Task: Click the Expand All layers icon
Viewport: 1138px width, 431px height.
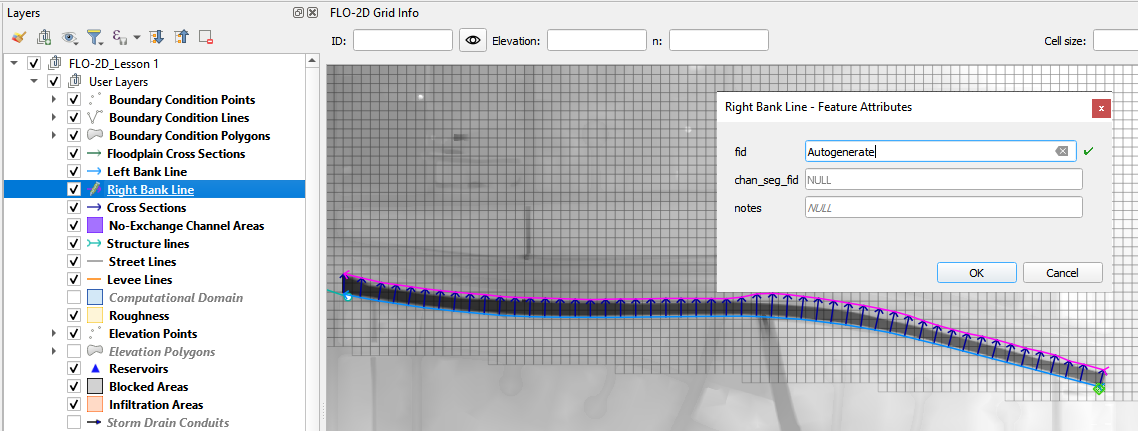Action: click(x=156, y=37)
